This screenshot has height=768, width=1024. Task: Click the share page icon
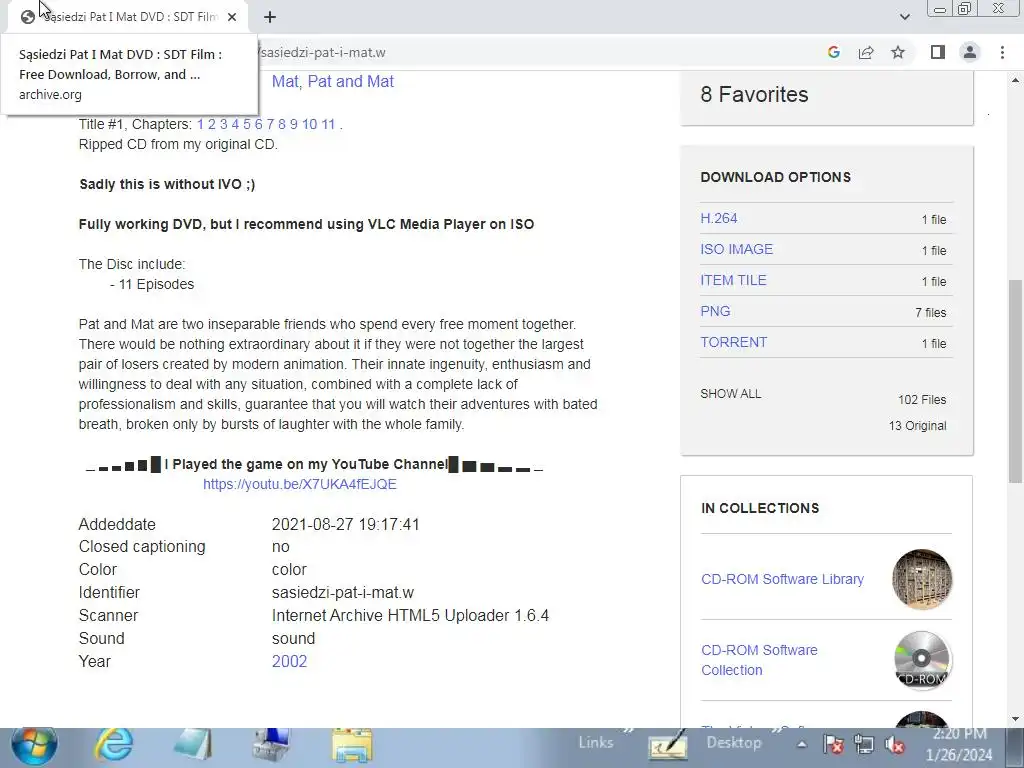click(x=866, y=52)
